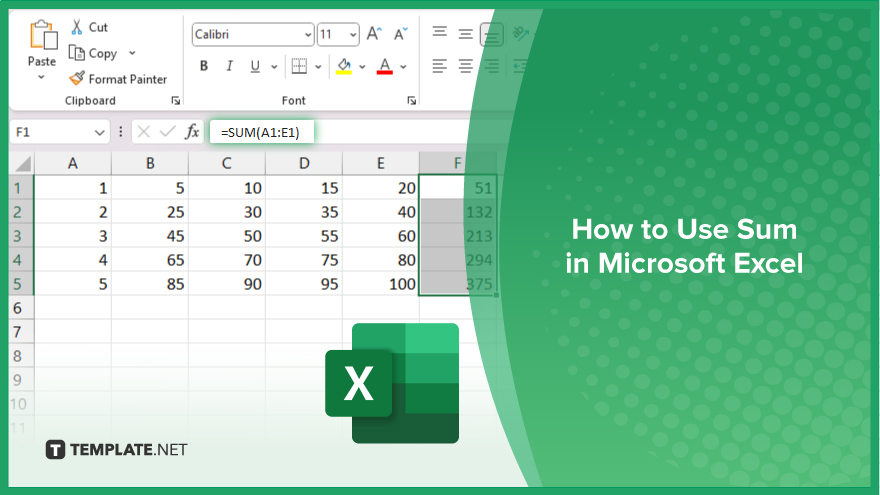Expand fill color dropdown arrow
Viewport: 880px width, 495px height.
[362, 67]
